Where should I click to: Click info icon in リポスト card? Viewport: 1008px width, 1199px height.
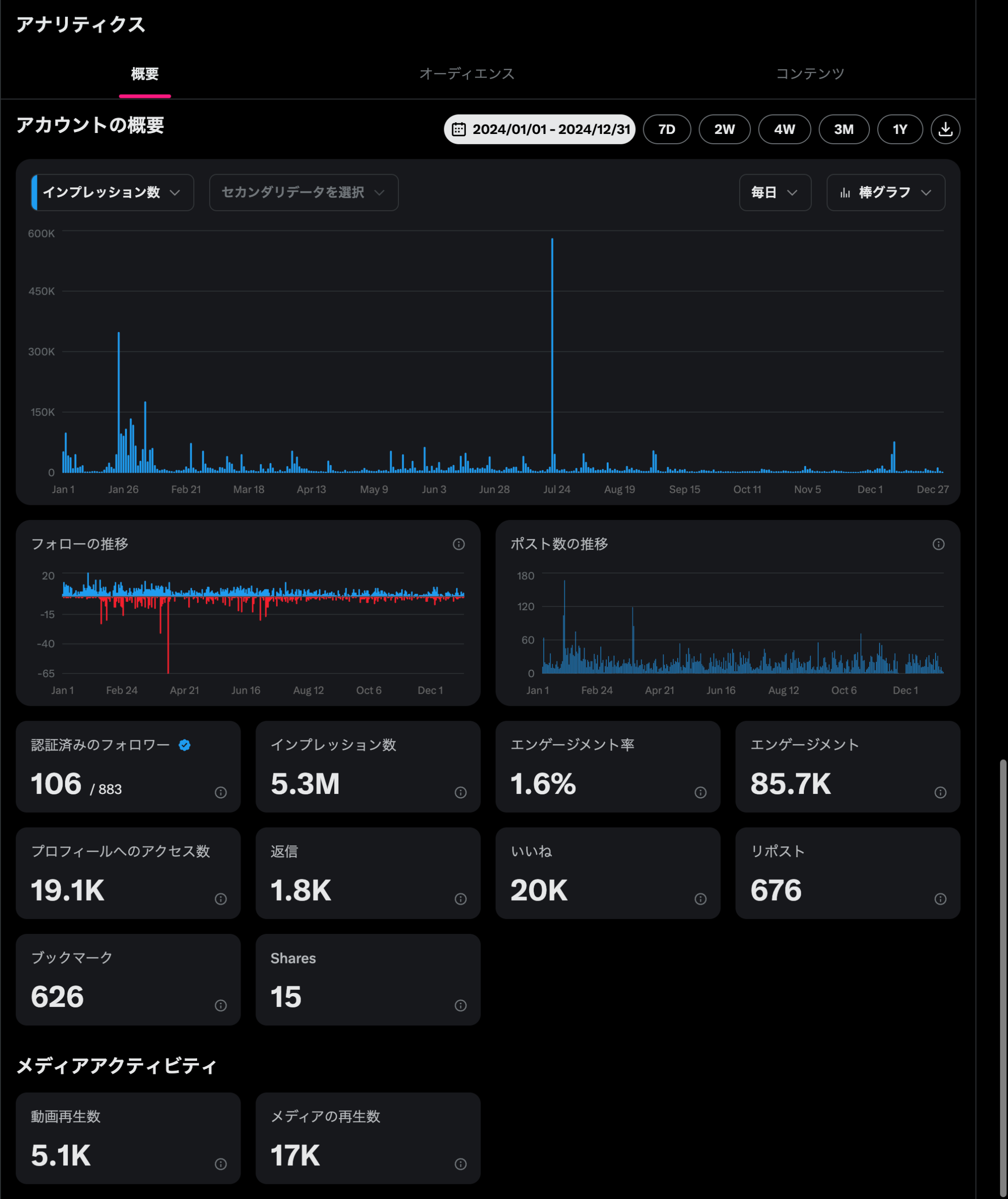[941, 899]
